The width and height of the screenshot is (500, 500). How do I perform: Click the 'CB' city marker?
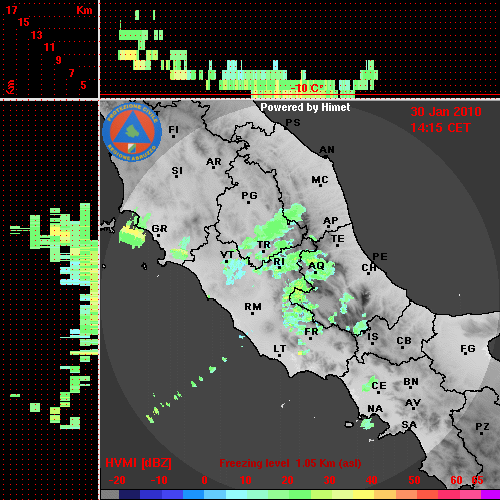(404, 342)
